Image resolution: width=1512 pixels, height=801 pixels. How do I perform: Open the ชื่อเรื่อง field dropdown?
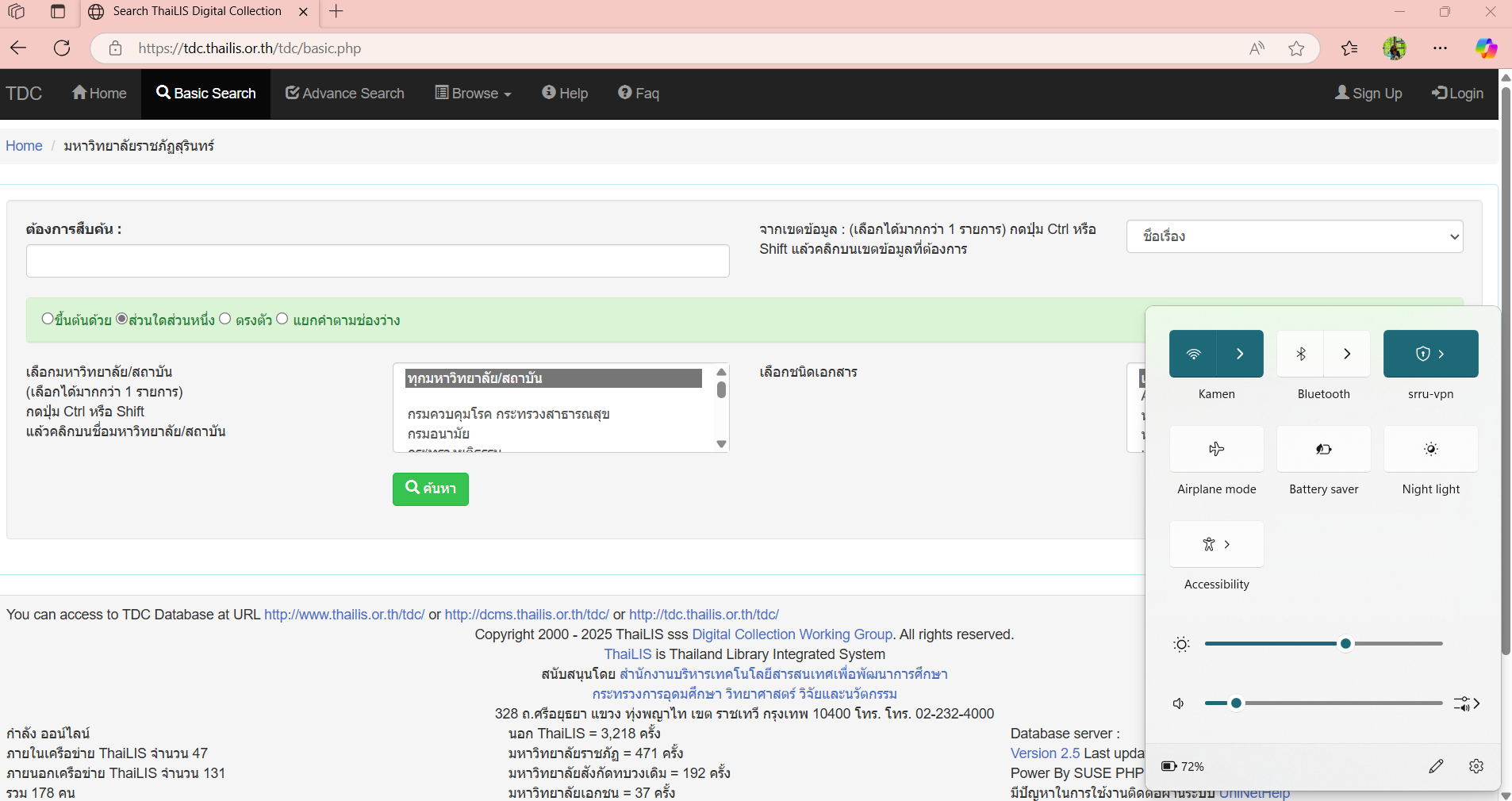[x=1295, y=236]
